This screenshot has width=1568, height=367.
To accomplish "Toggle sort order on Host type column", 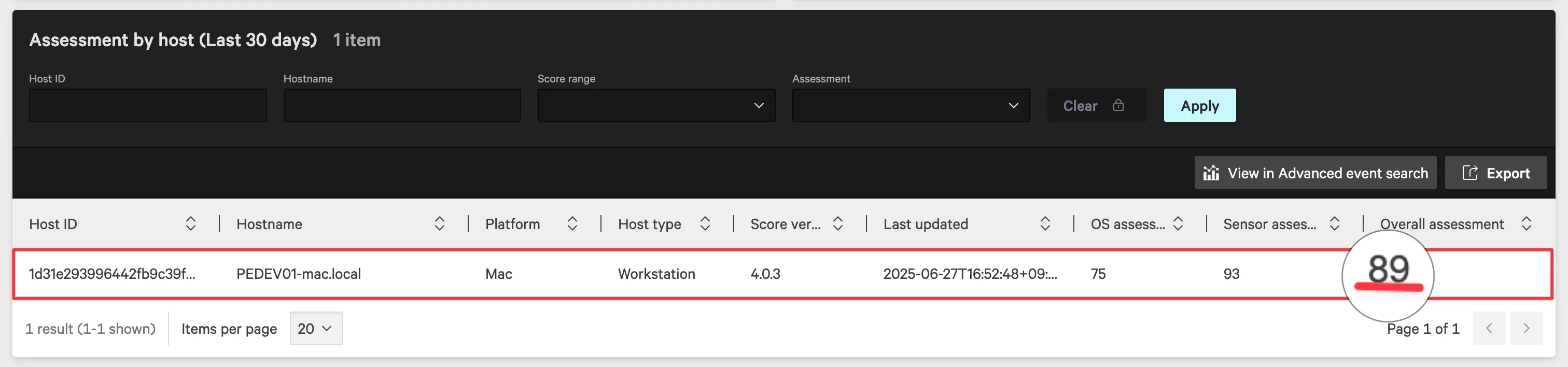I will pos(704,224).
